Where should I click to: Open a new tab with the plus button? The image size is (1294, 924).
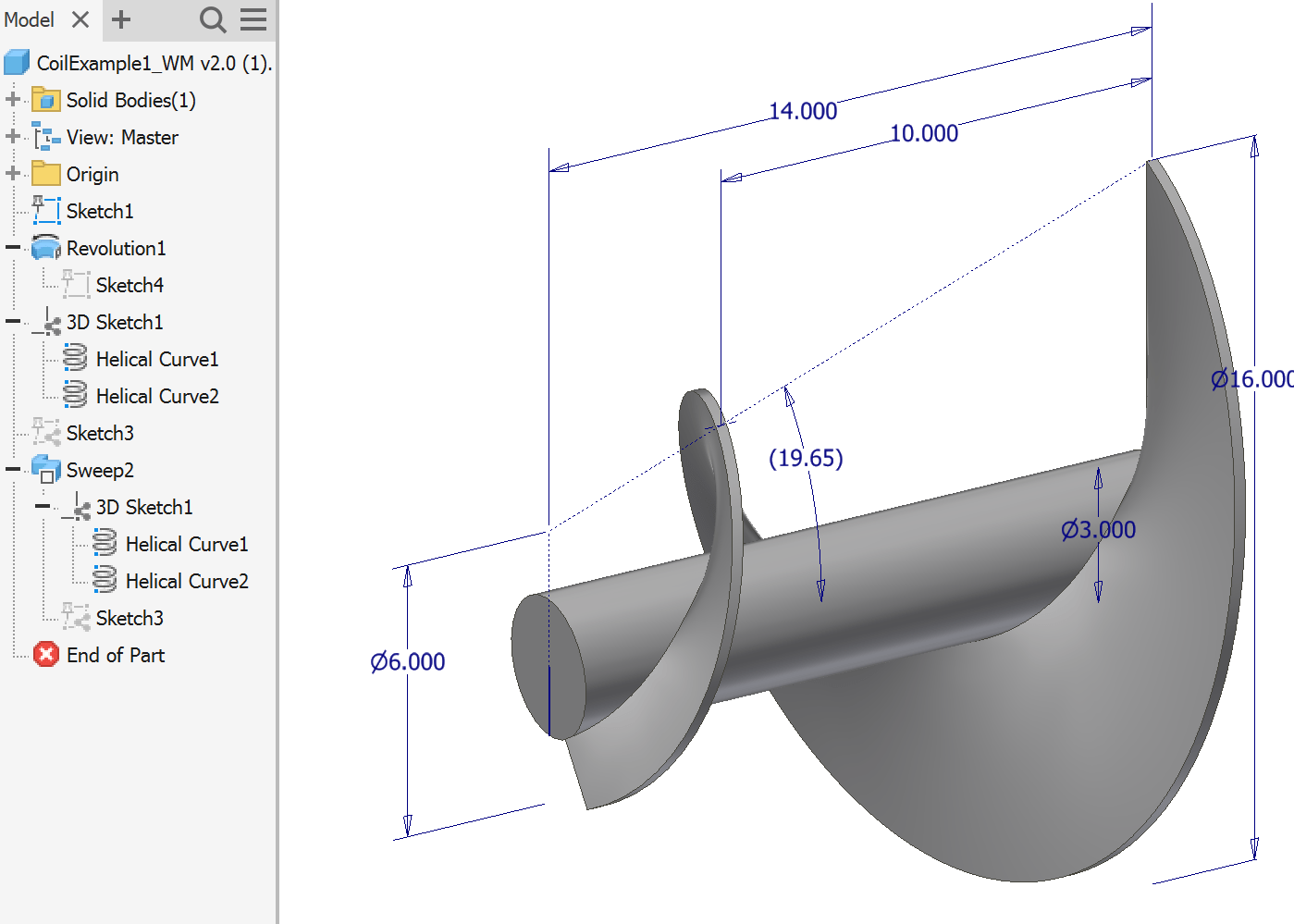(x=119, y=19)
